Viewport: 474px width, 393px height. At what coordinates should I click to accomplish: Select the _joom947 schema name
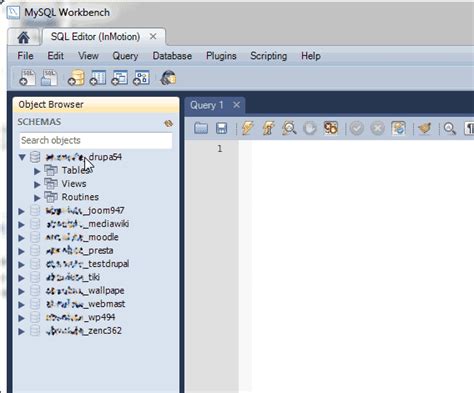tap(85, 210)
